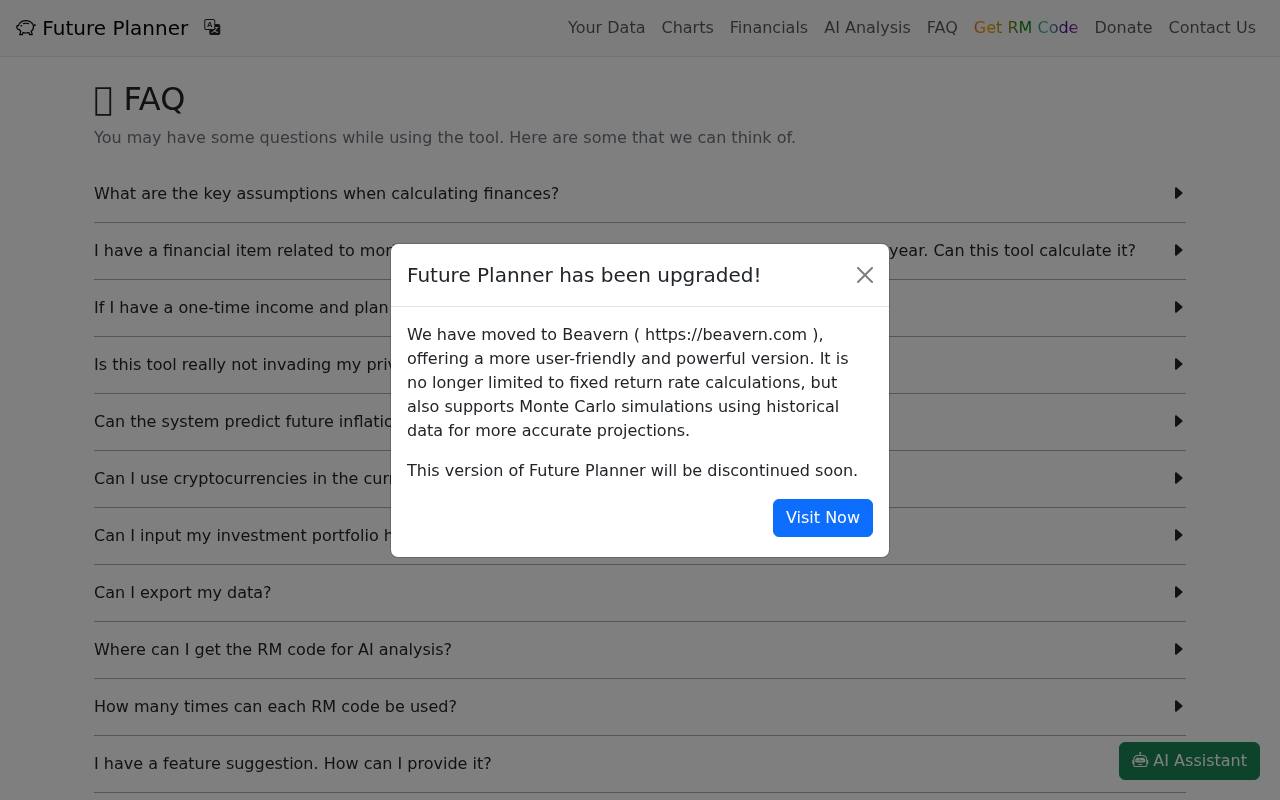Screen dimensions: 1280x800
Task: Click the Visit Now button
Action: point(823,518)
